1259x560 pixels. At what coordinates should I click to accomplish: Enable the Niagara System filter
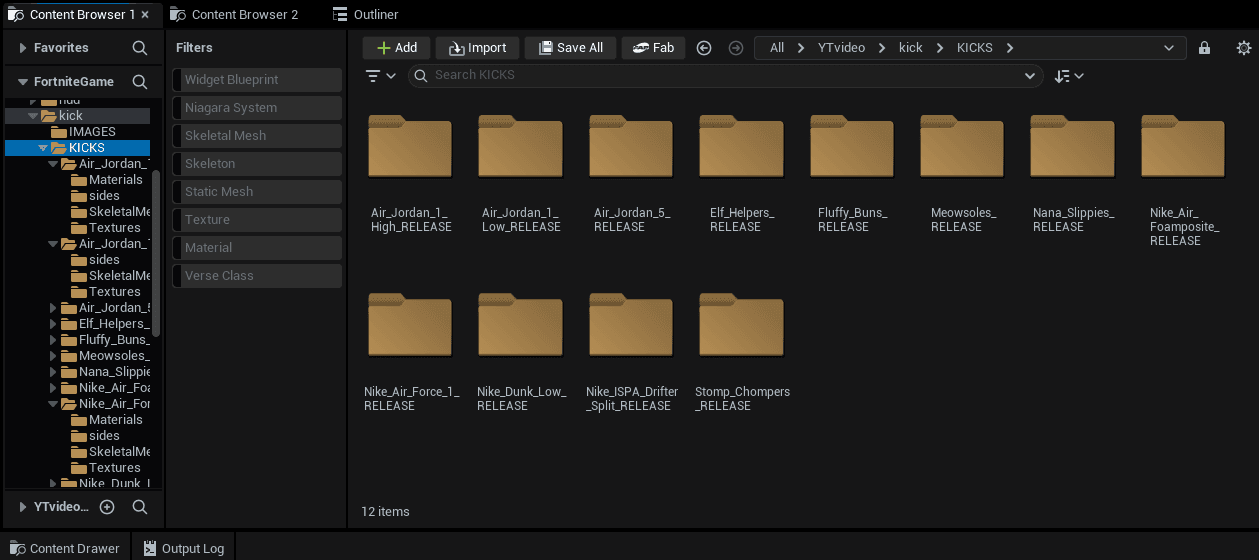point(257,108)
